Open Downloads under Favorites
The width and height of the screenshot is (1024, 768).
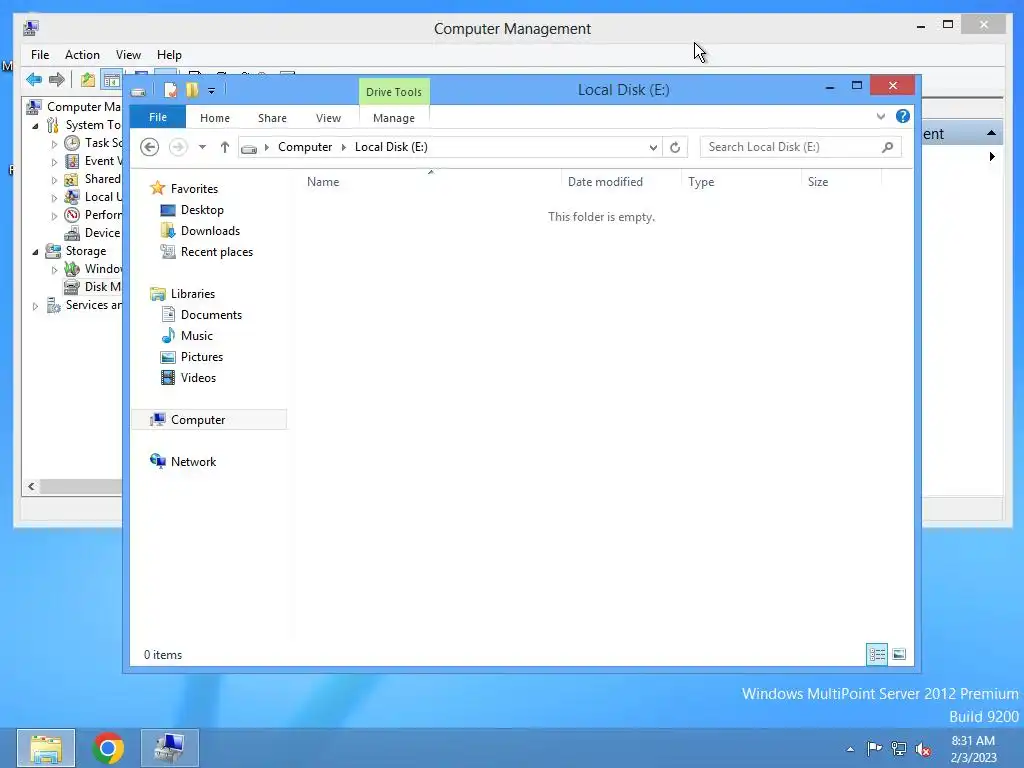pyautogui.click(x=210, y=231)
